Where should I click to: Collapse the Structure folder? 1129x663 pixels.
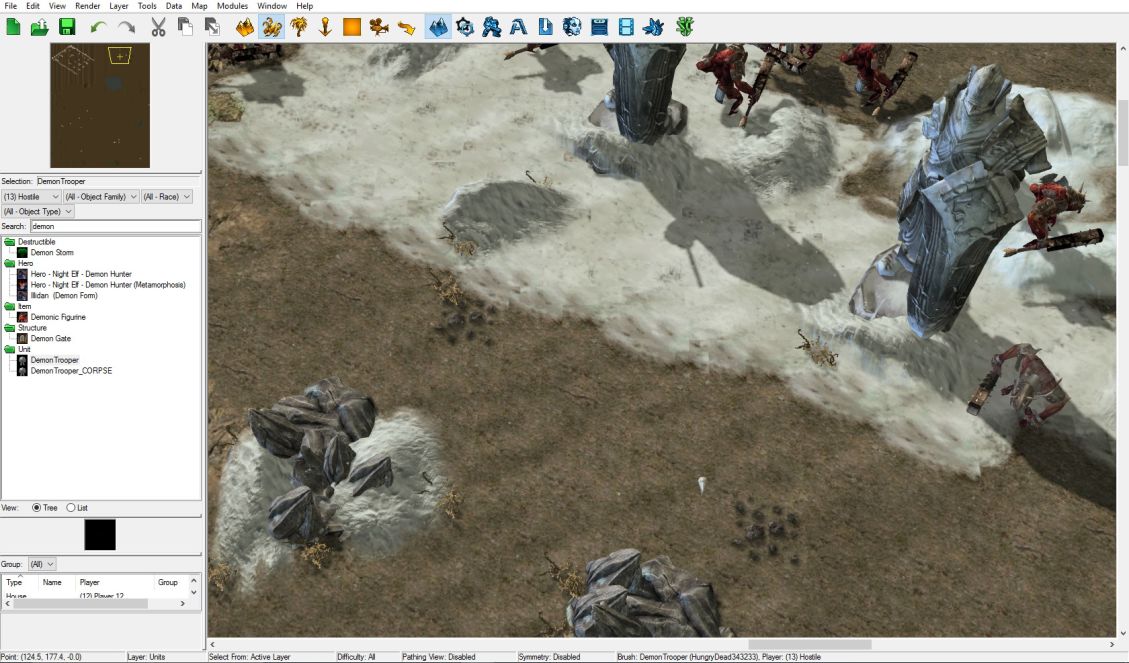tap(9, 328)
